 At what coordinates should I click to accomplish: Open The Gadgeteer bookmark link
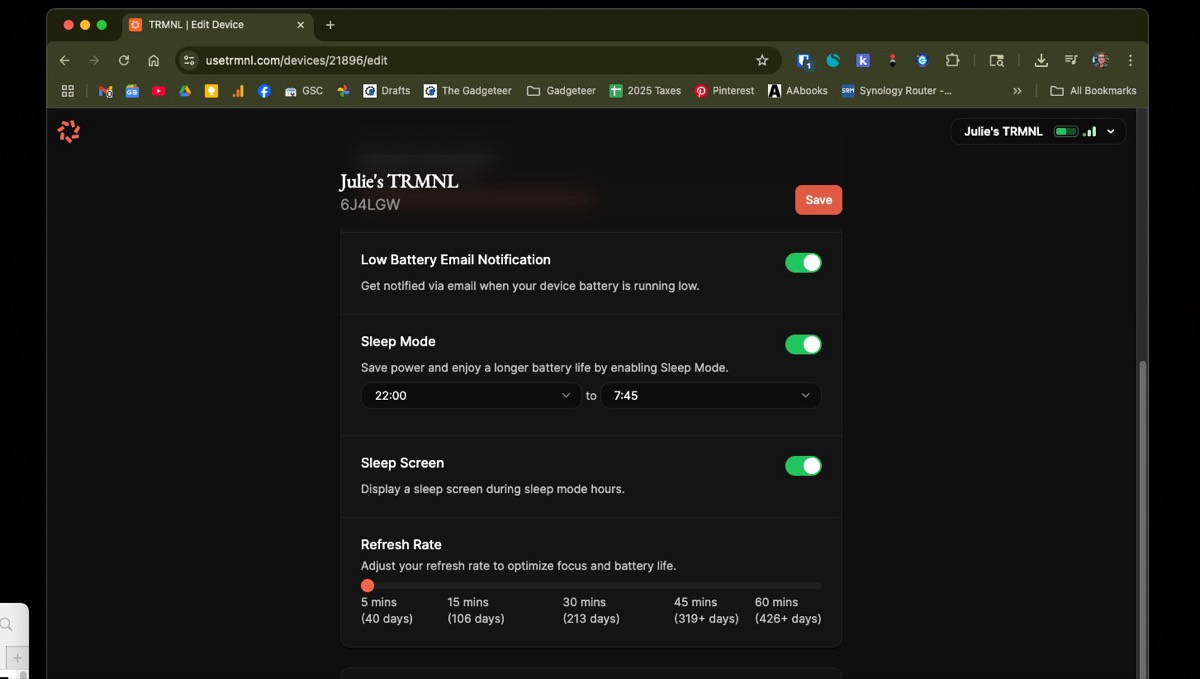[467, 91]
